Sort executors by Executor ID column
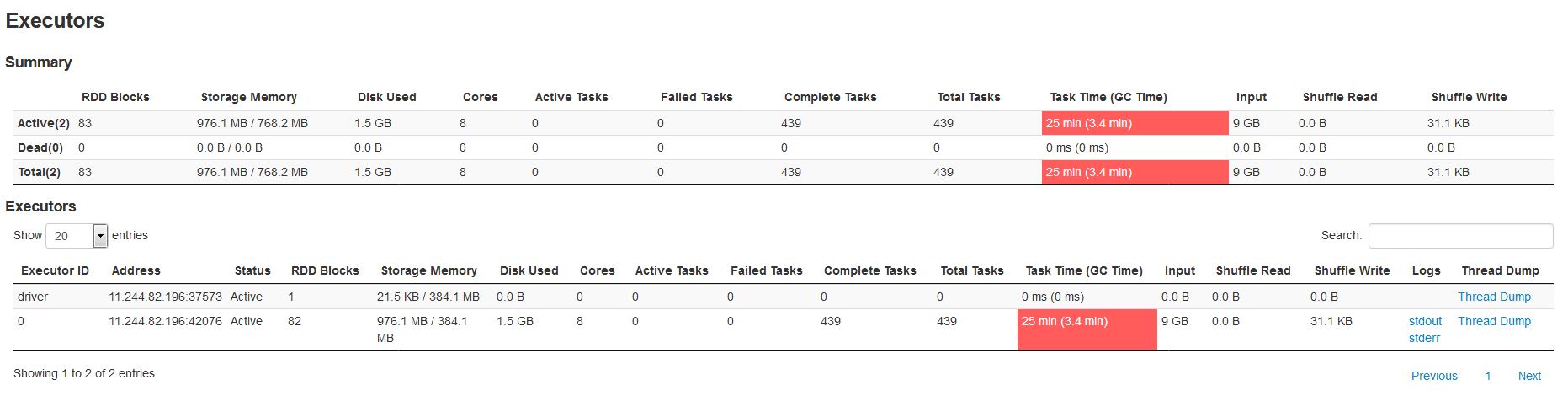The height and width of the screenshot is (396, 1568). [x=55, y=270]
